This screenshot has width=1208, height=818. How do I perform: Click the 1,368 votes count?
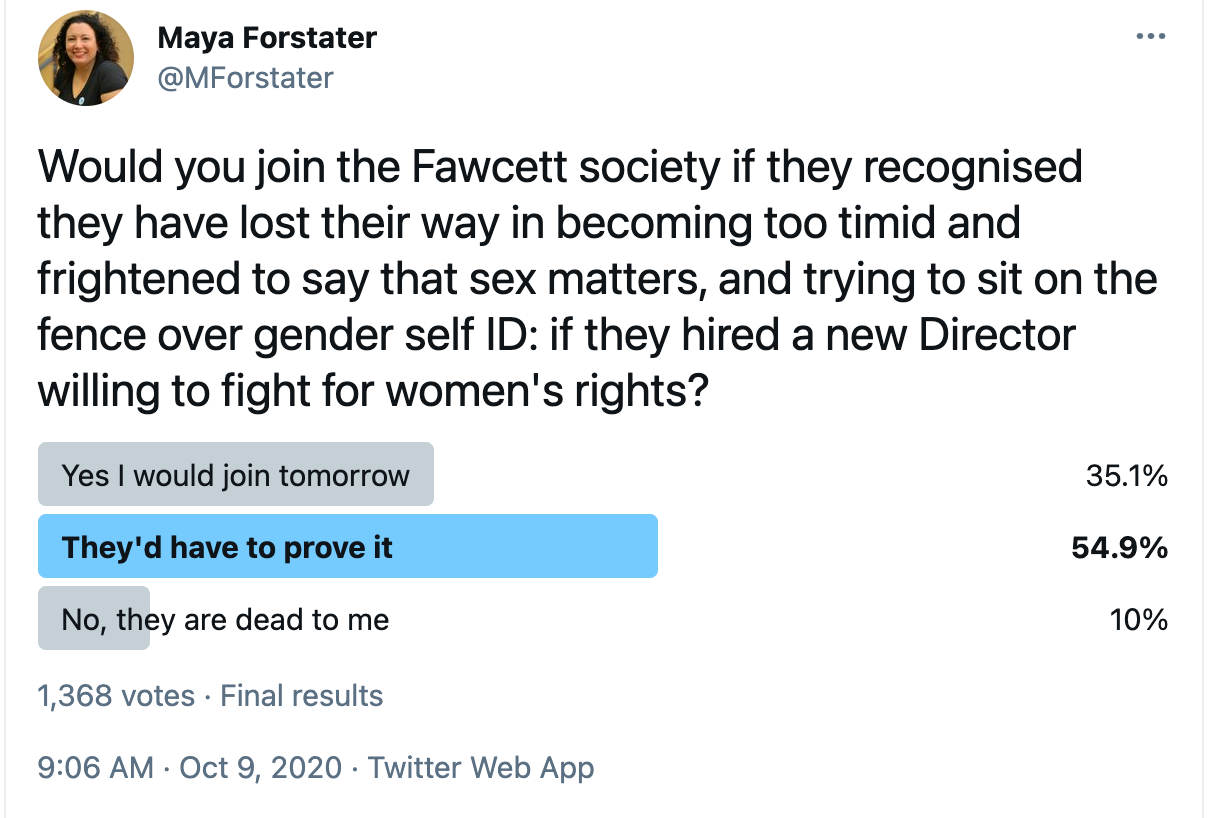point(116,696)
